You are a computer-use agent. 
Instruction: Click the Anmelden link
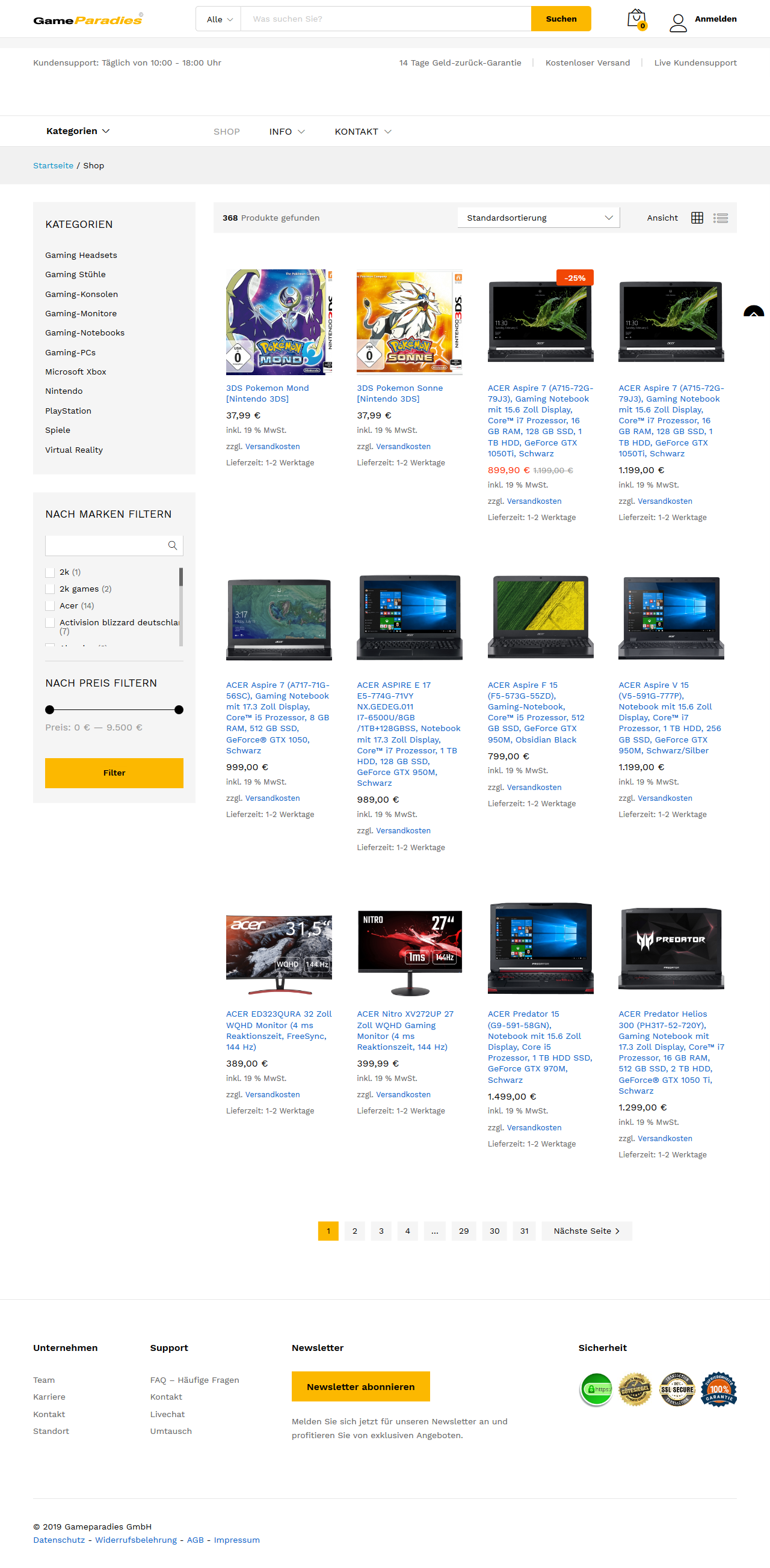(x=716, y=19)
